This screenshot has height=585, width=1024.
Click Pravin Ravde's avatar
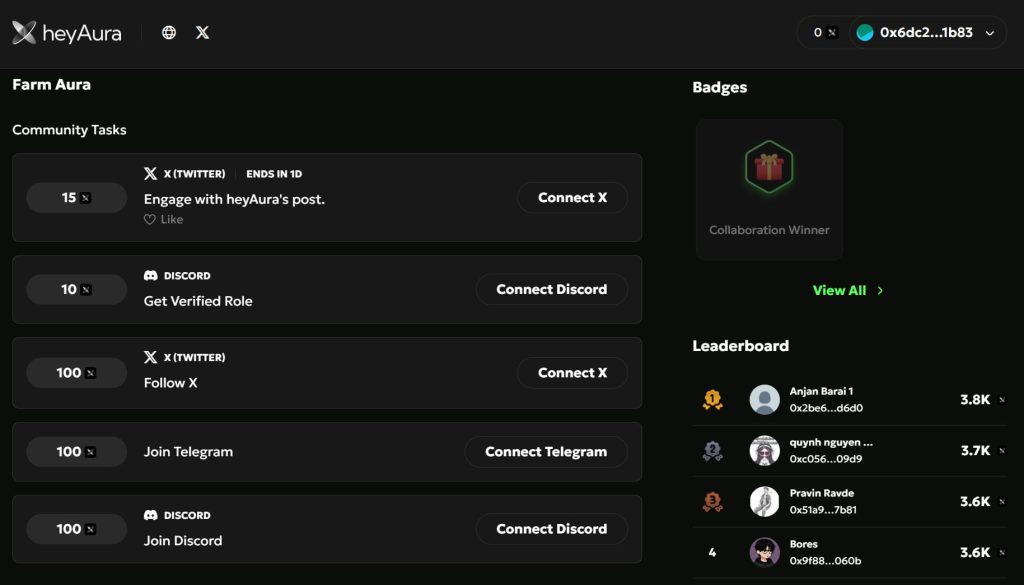(x=765, y=501)
